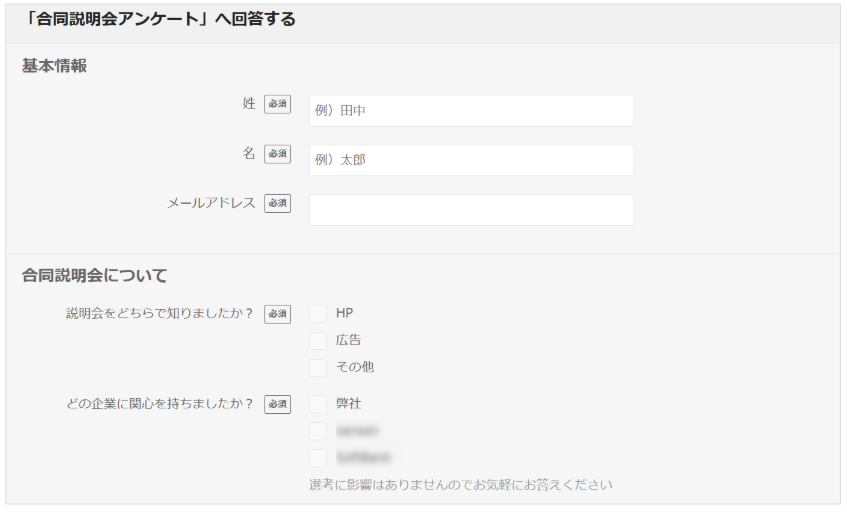The image size is (847, 513).
Task: Enable the 弊社 checkbox
Action: pos(318,404)
